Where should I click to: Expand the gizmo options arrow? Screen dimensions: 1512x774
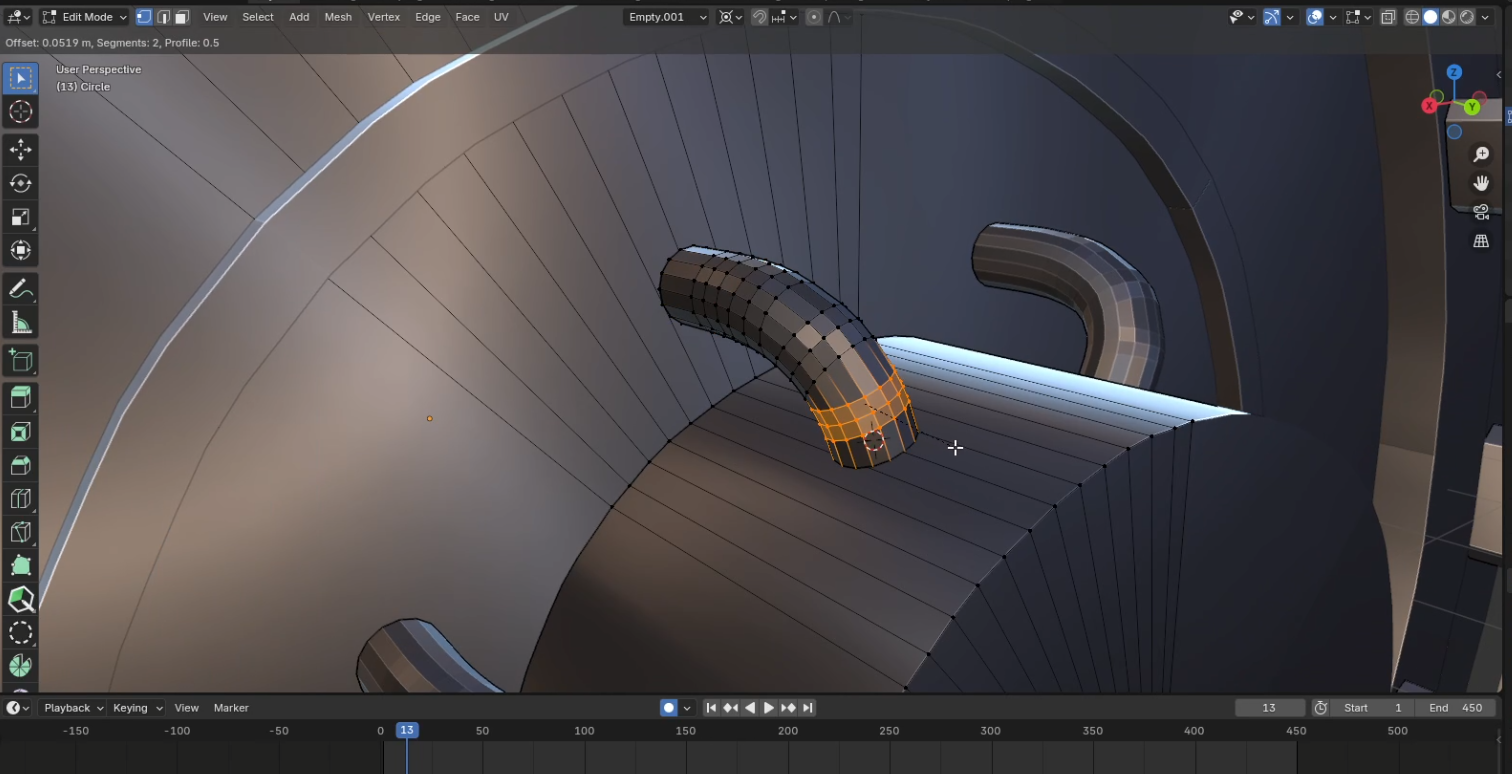point(1290,17)
